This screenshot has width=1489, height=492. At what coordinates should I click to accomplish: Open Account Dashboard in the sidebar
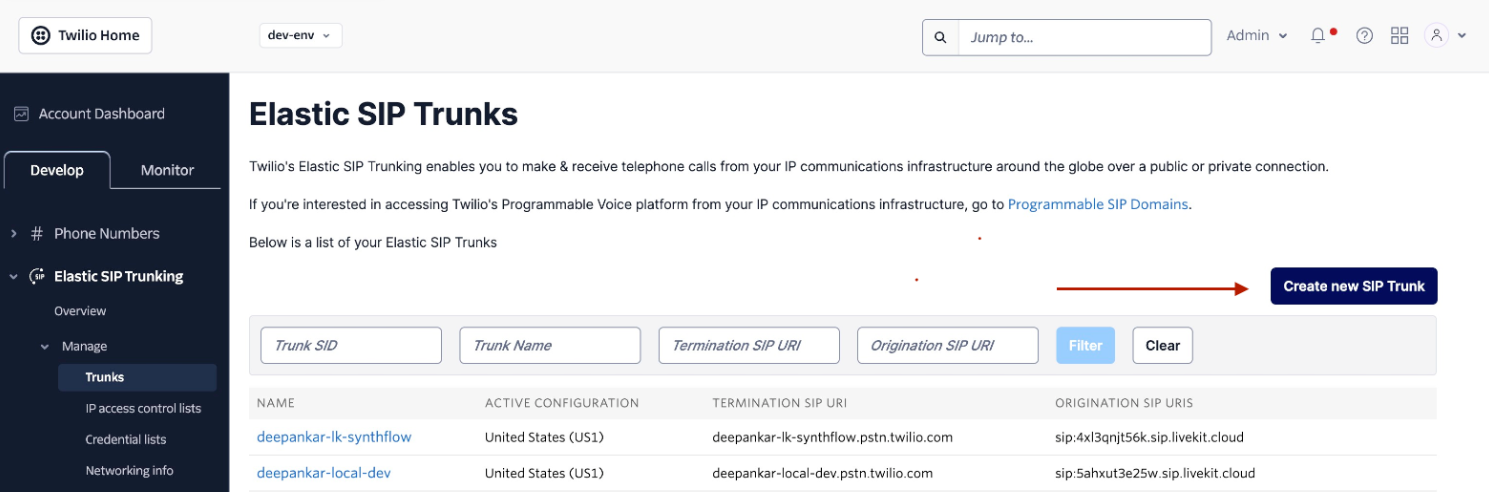pyautogui.click(x=101, y=114)
